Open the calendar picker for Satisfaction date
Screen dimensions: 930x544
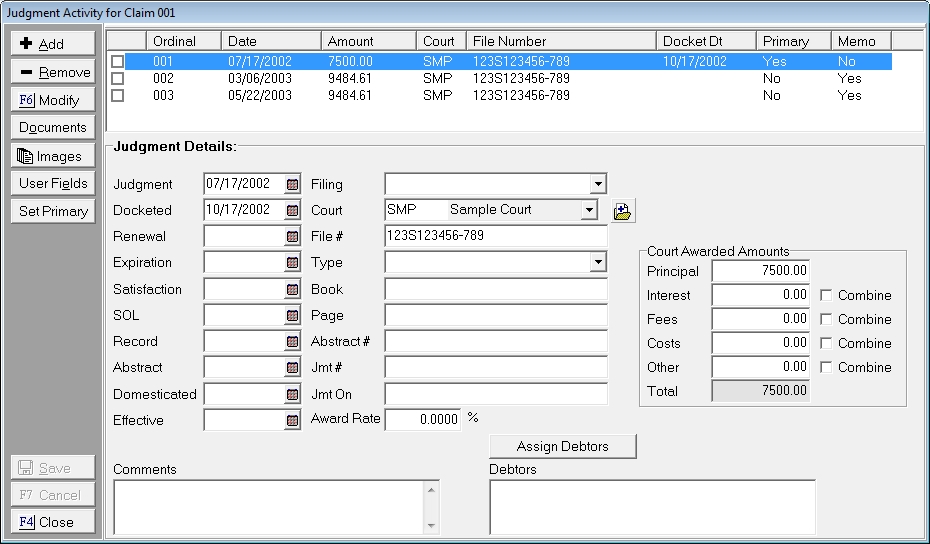[292, 290]
